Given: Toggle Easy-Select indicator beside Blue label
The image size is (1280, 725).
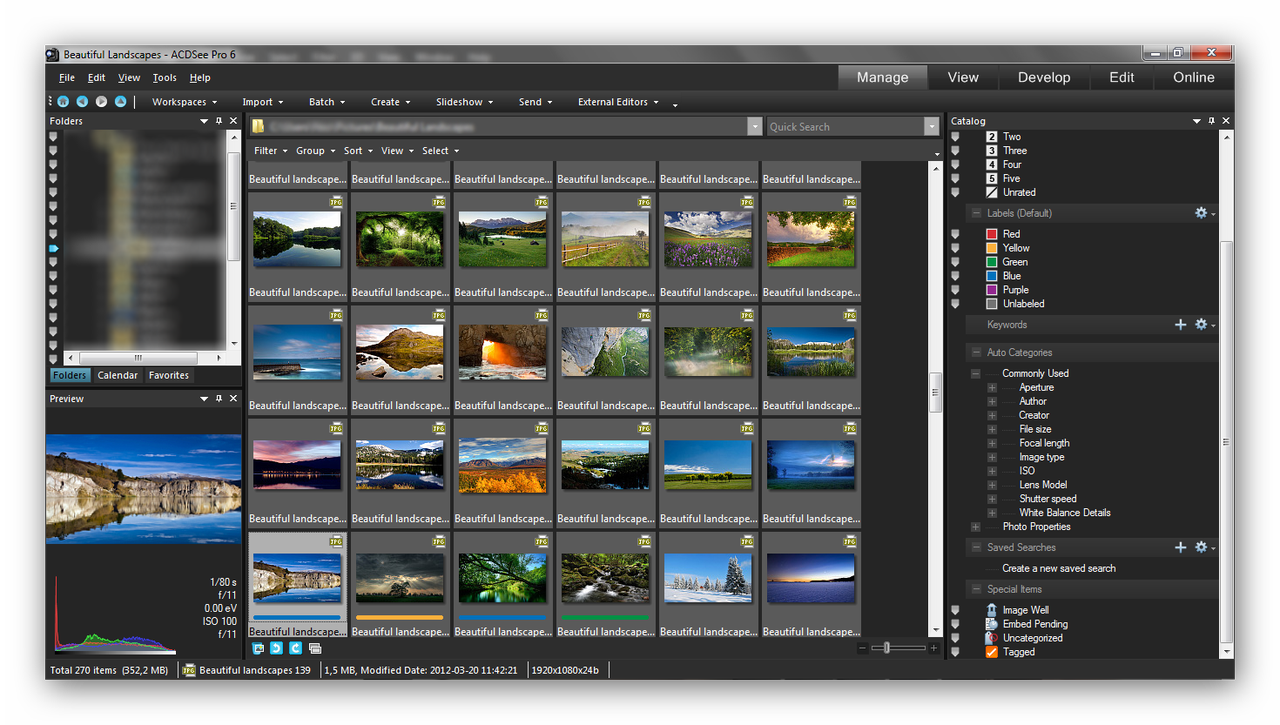Looking at the screenshot, I should [955, 276].
